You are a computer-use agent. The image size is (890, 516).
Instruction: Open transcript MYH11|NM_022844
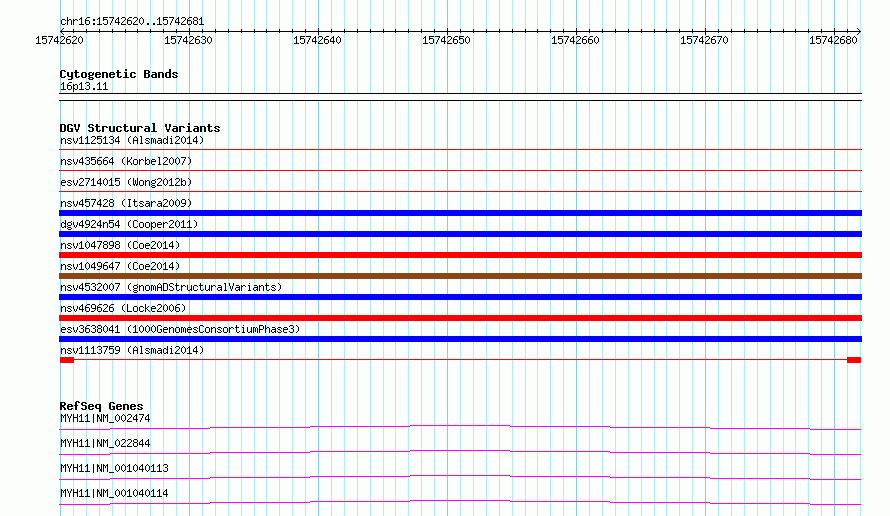(x=105, y=443)
